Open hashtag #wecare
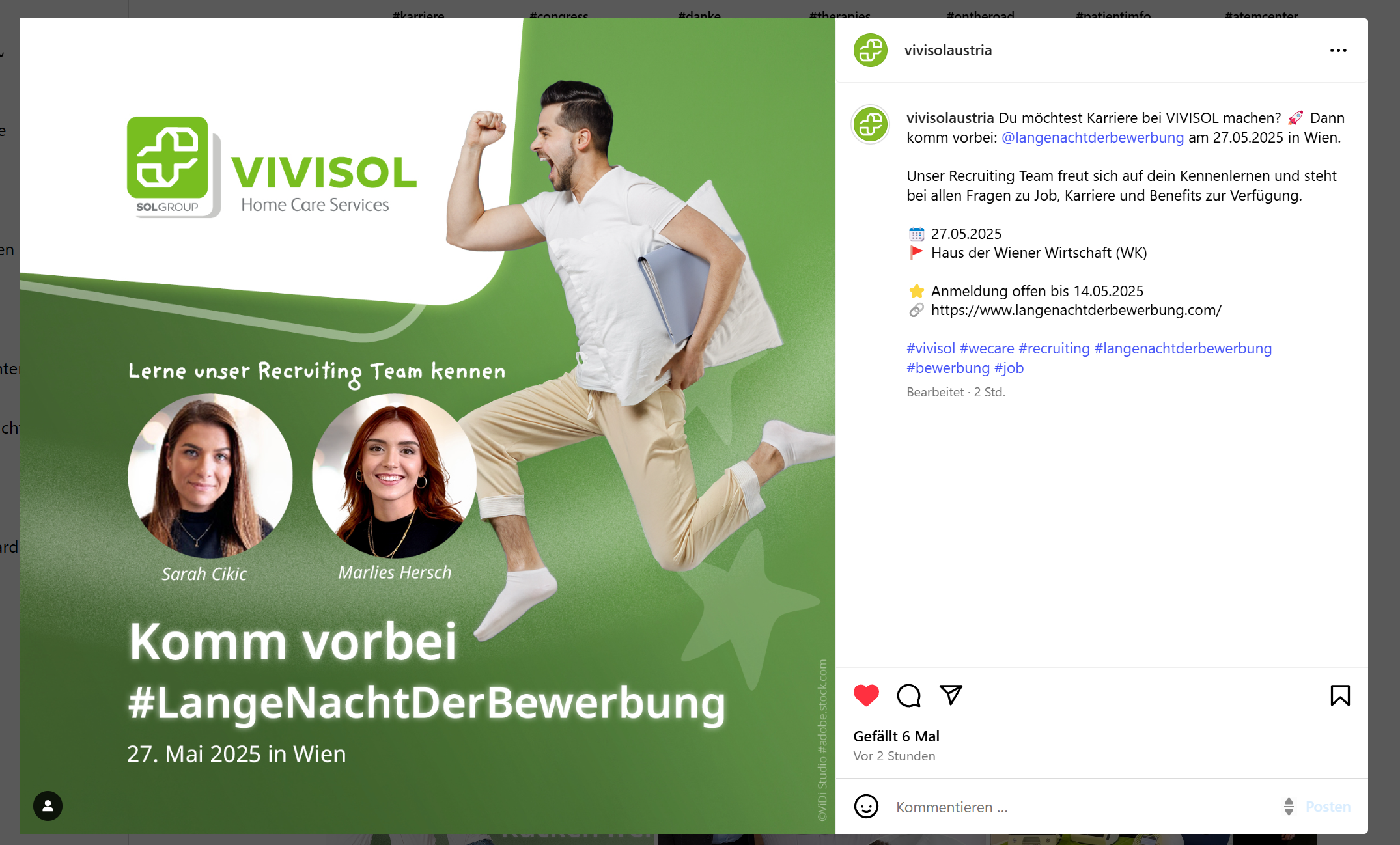1400x845 pixels. (x=987, y=348)
